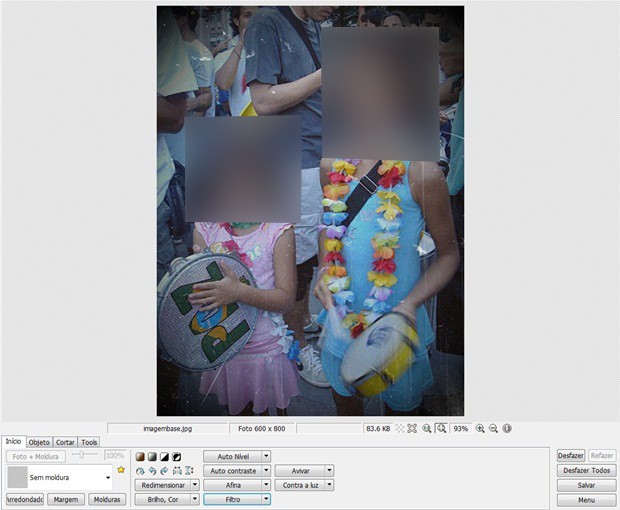Open the Filtro dropdown arrow
This screenshot has width=620, height=510.
[x=267, y=499]
